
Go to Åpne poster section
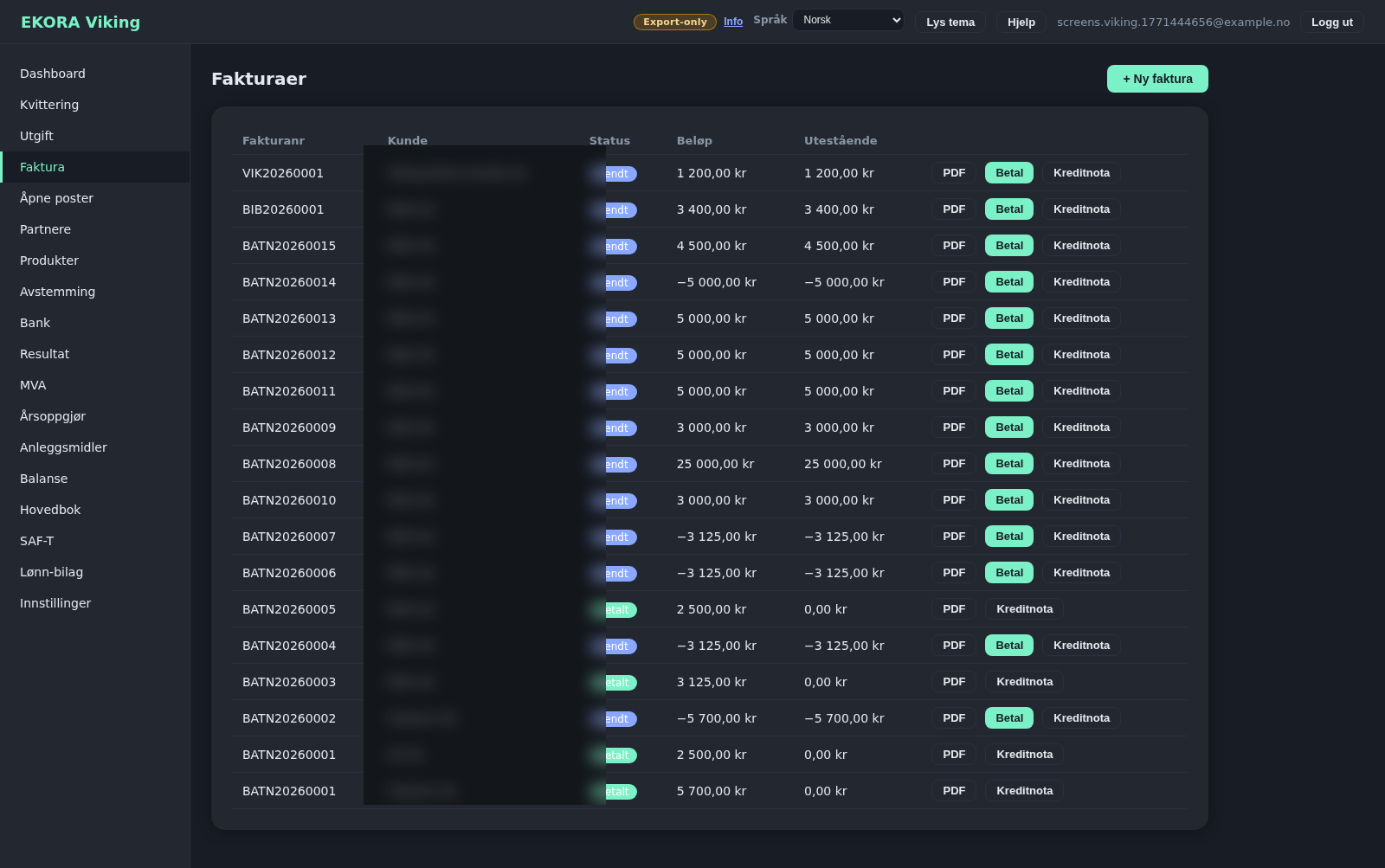pyautogui.click(x=56, y=198)
